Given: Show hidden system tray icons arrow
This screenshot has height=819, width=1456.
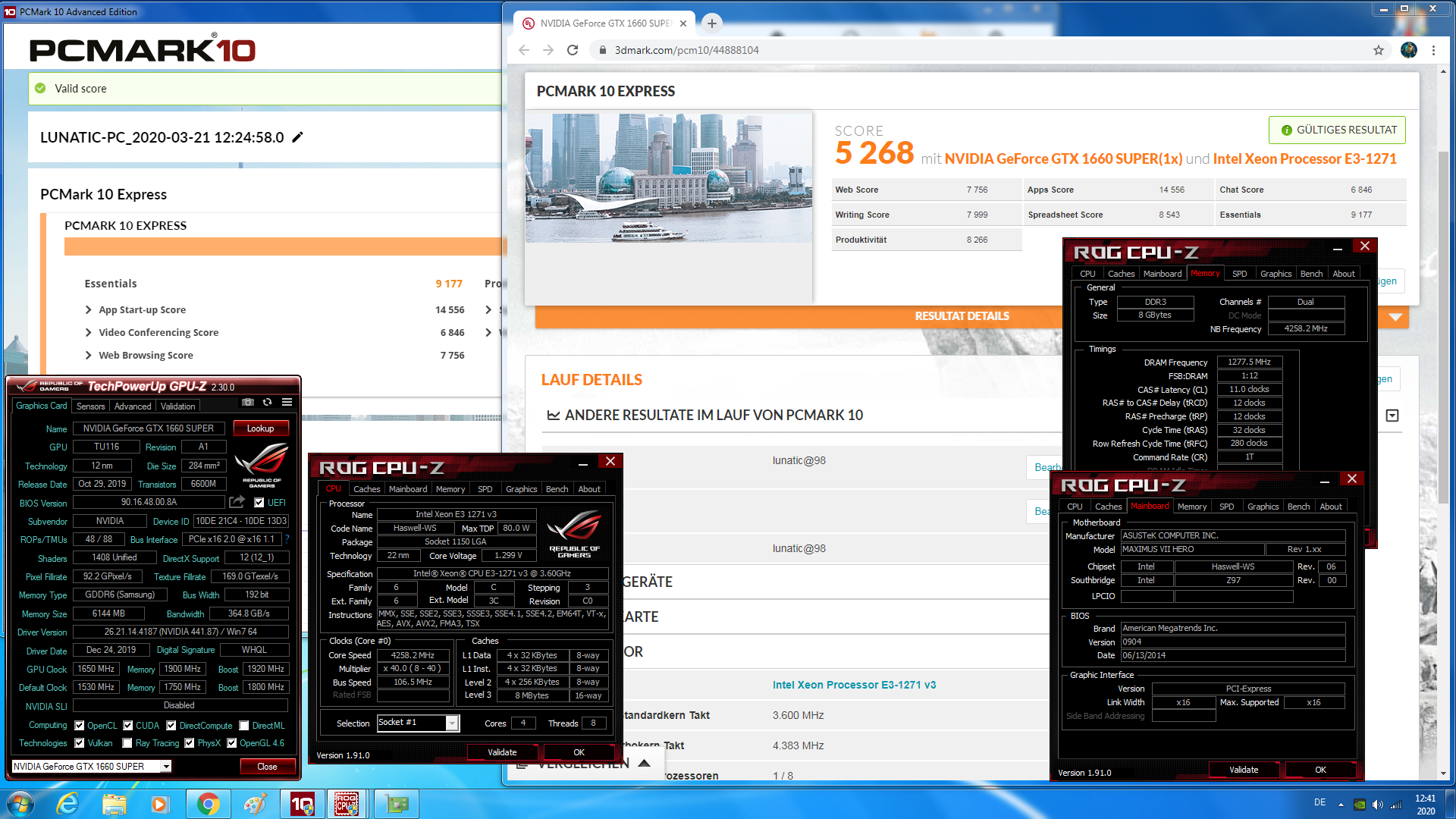Looking at the screenshot, I should (1341, 805).
